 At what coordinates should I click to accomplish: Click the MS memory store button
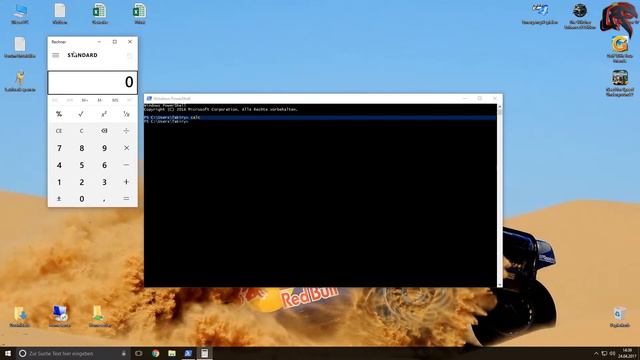pos(115,100)
